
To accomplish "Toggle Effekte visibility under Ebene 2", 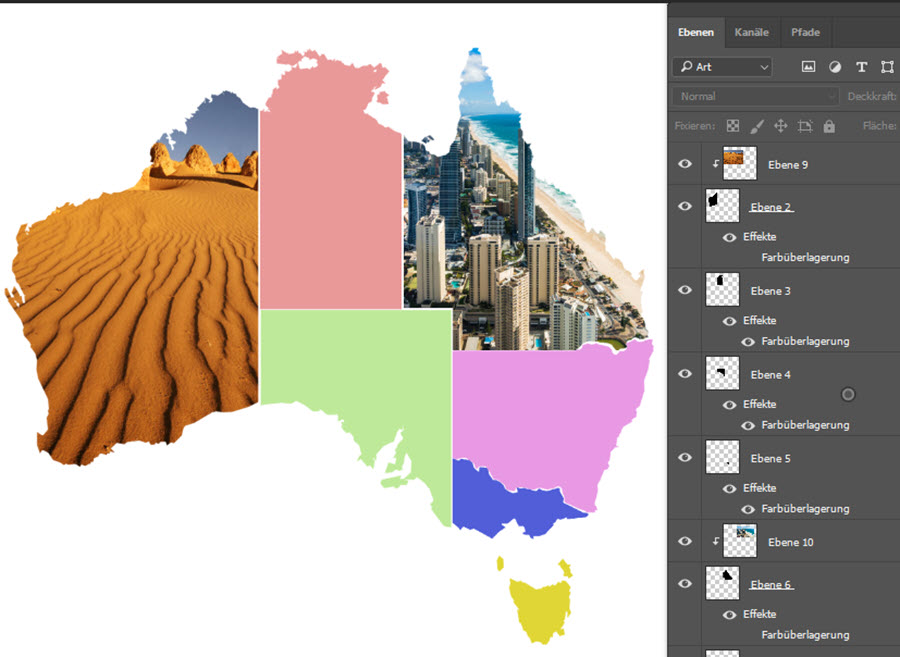I will pos(729,237).
